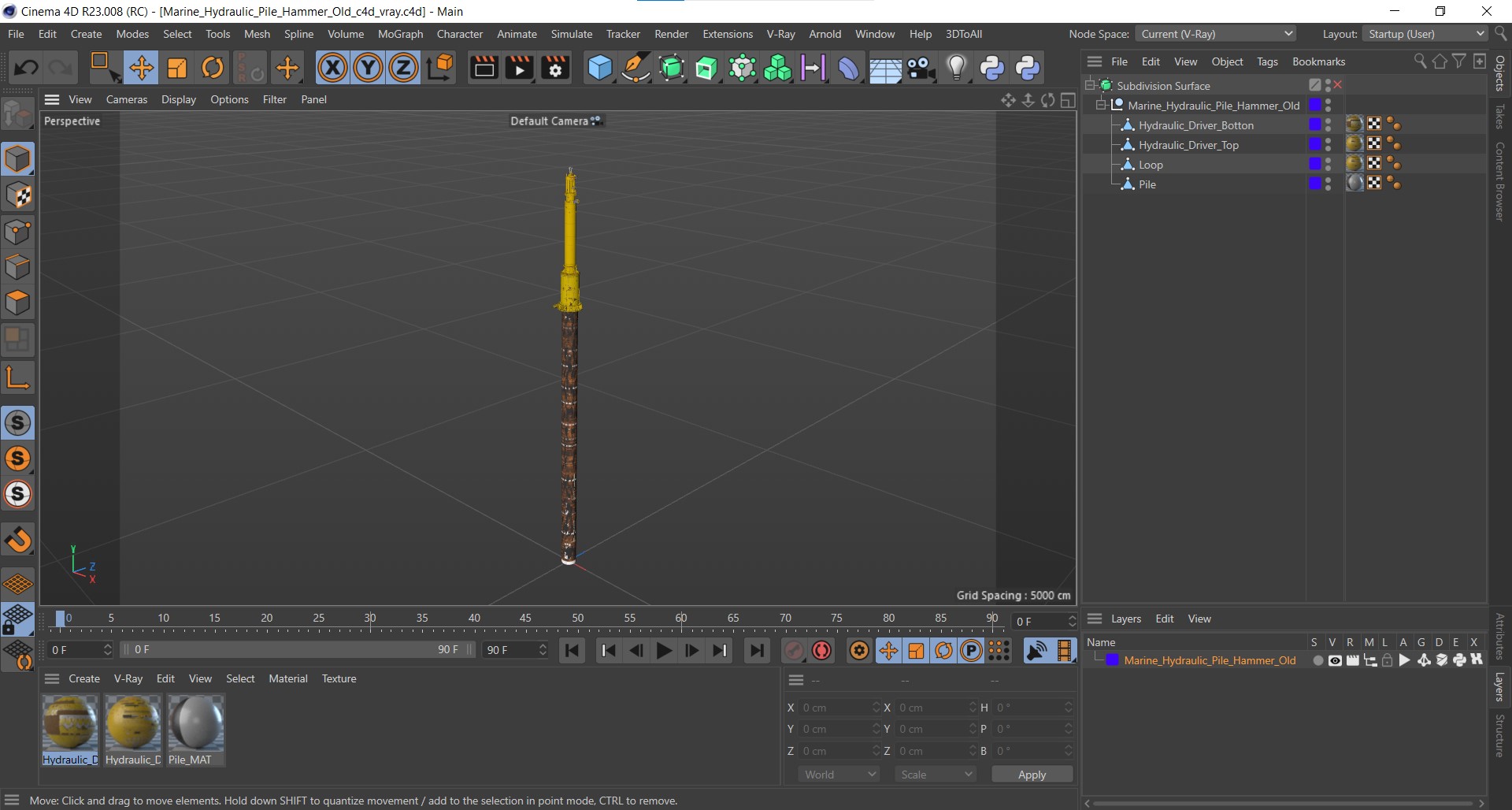Viewport: 1512px width, 810px height.
Task: Toggle Z axis lock
Action: [403, 68]
